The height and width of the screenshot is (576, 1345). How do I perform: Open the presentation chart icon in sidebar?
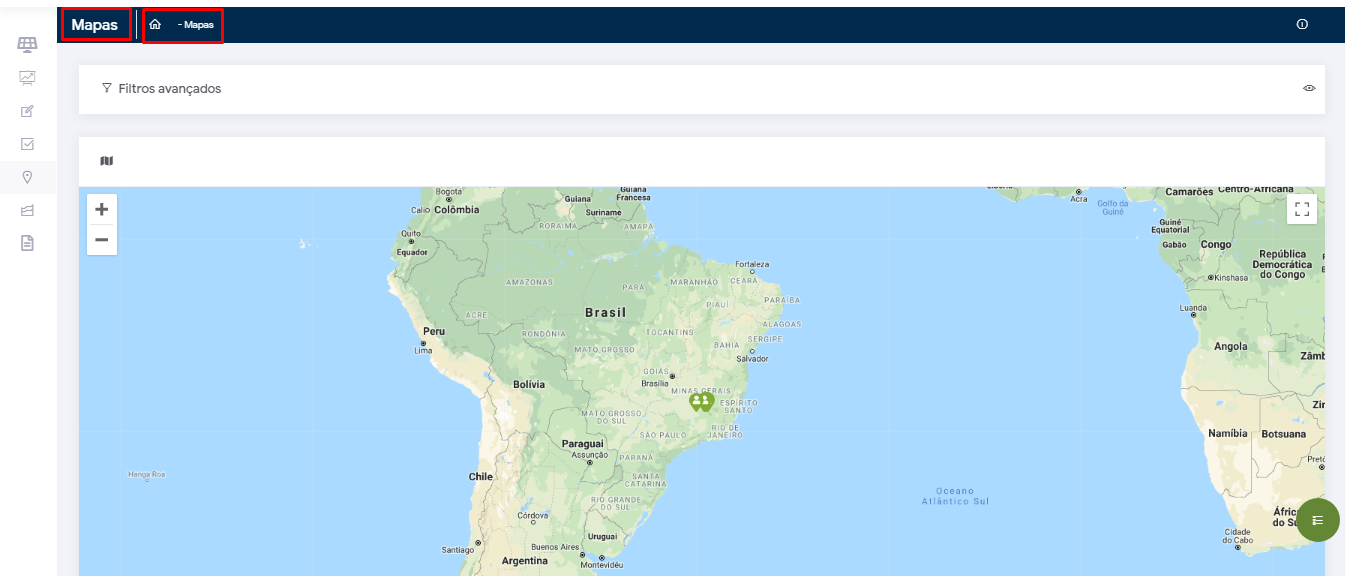point(27,78)
